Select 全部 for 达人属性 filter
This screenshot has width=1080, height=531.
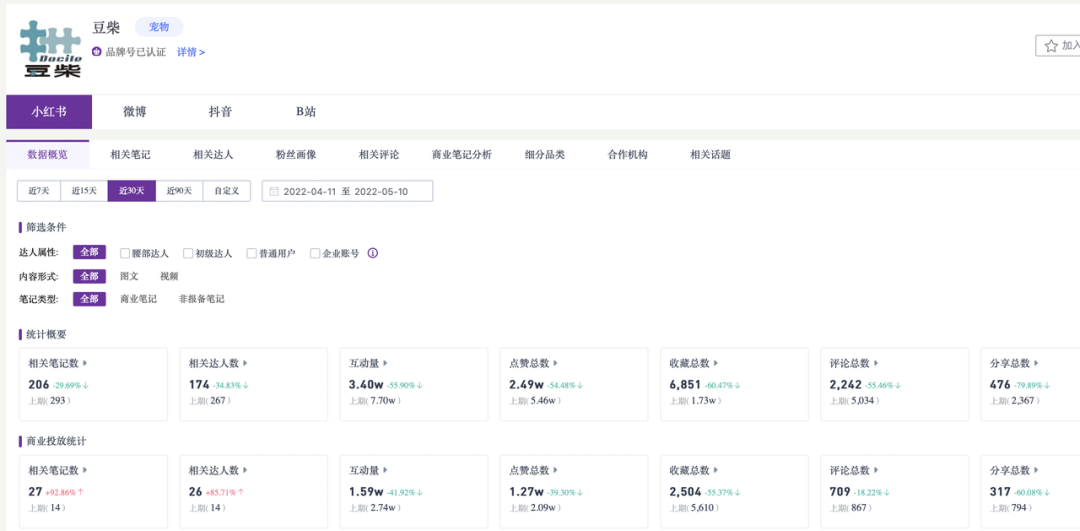tap(90, 253)
